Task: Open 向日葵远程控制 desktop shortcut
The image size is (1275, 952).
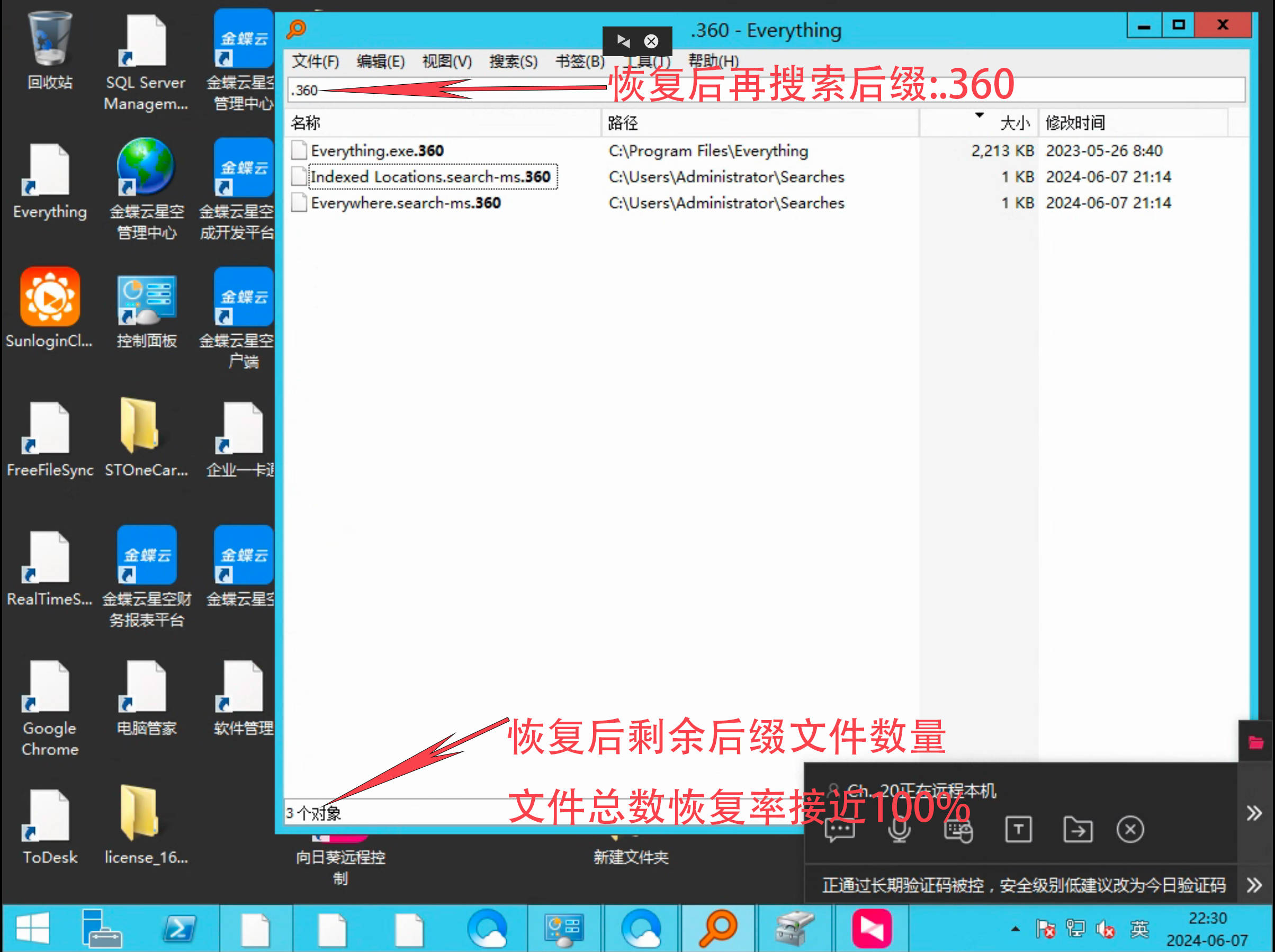Action: click(x=340, y=861)
